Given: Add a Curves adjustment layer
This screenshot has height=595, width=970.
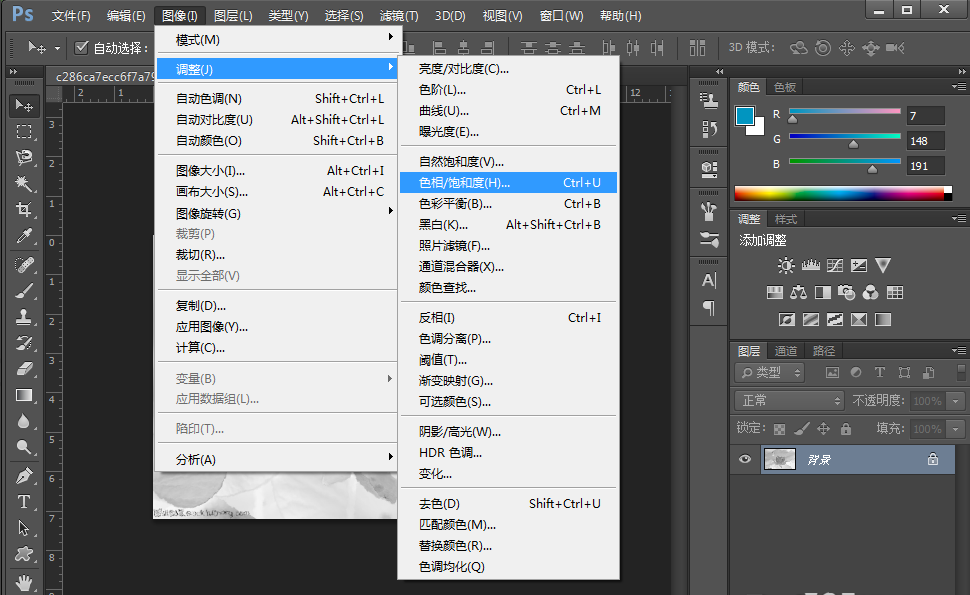Looking at the screenshot, I should pos(835,264).
